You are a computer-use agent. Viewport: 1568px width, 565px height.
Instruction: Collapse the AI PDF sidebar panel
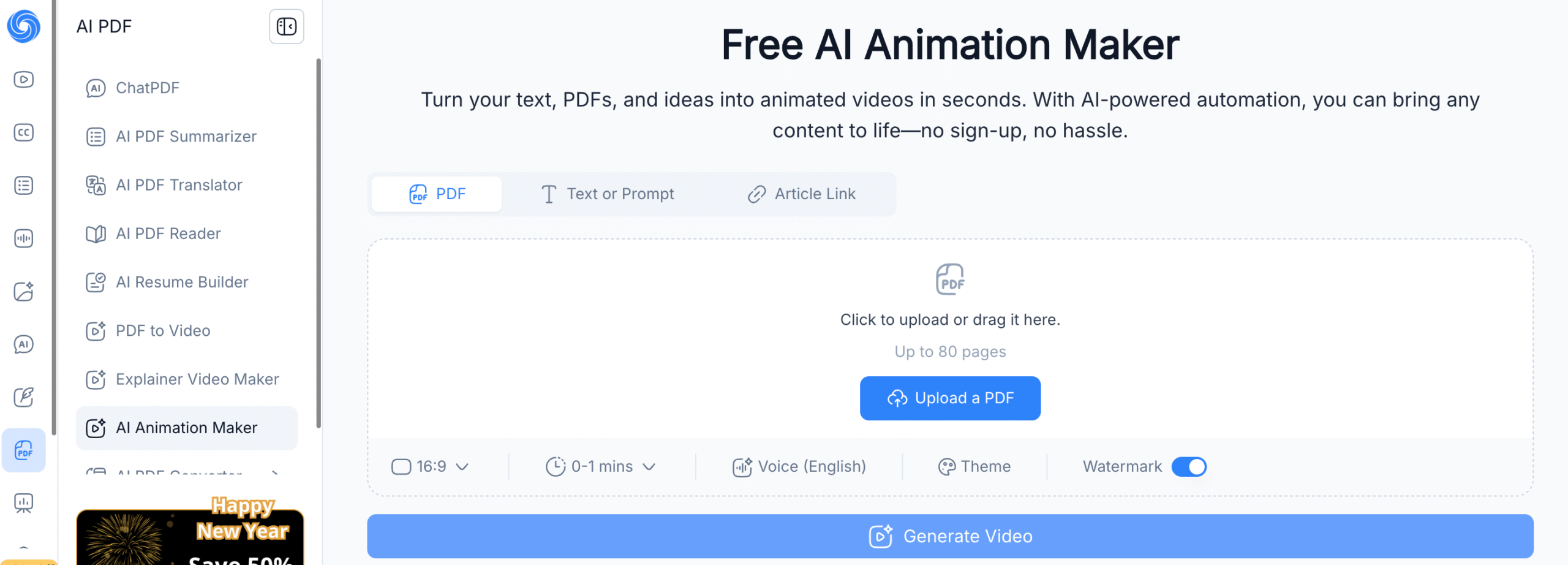286,26
